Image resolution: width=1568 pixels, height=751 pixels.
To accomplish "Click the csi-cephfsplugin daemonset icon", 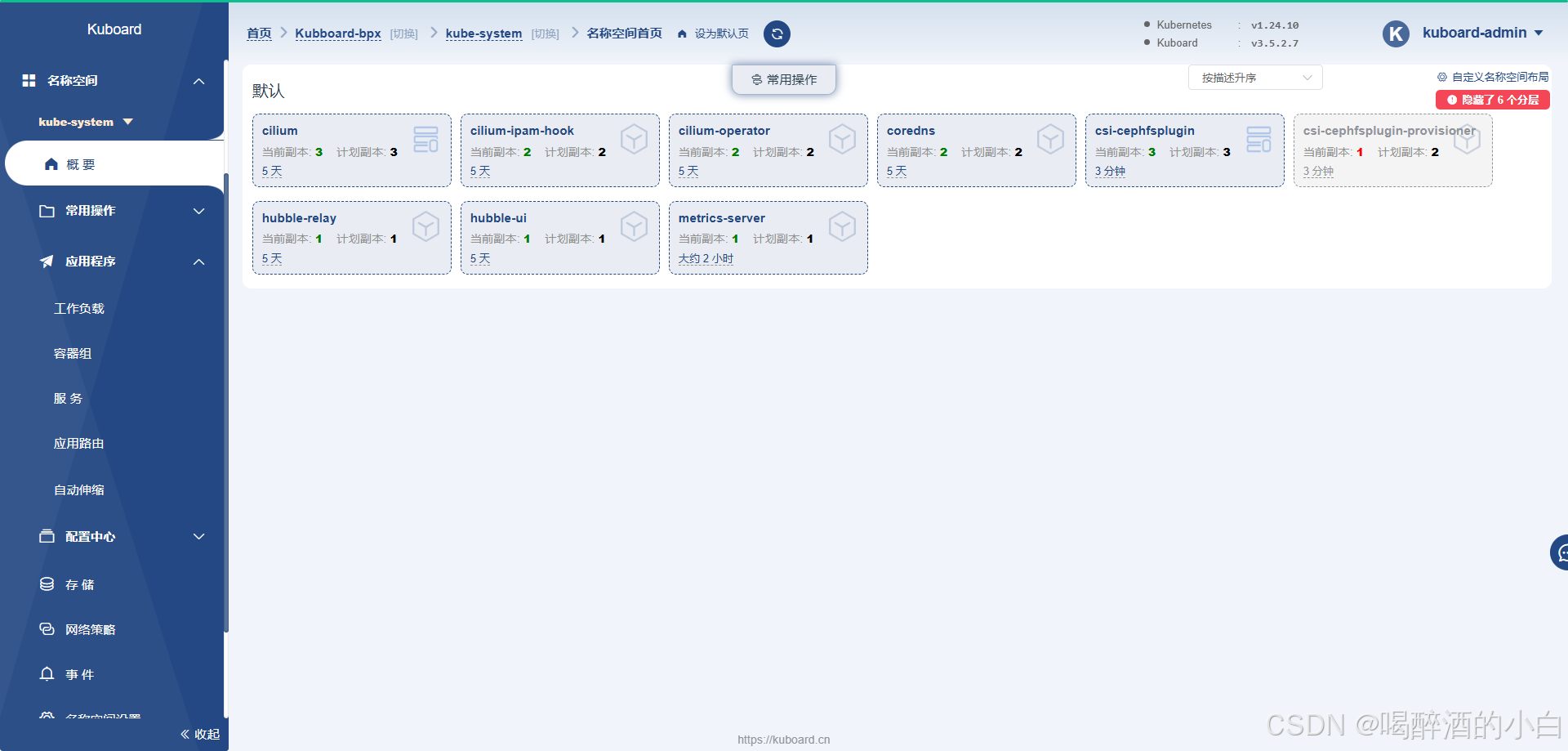I will tap(1258, 139).
